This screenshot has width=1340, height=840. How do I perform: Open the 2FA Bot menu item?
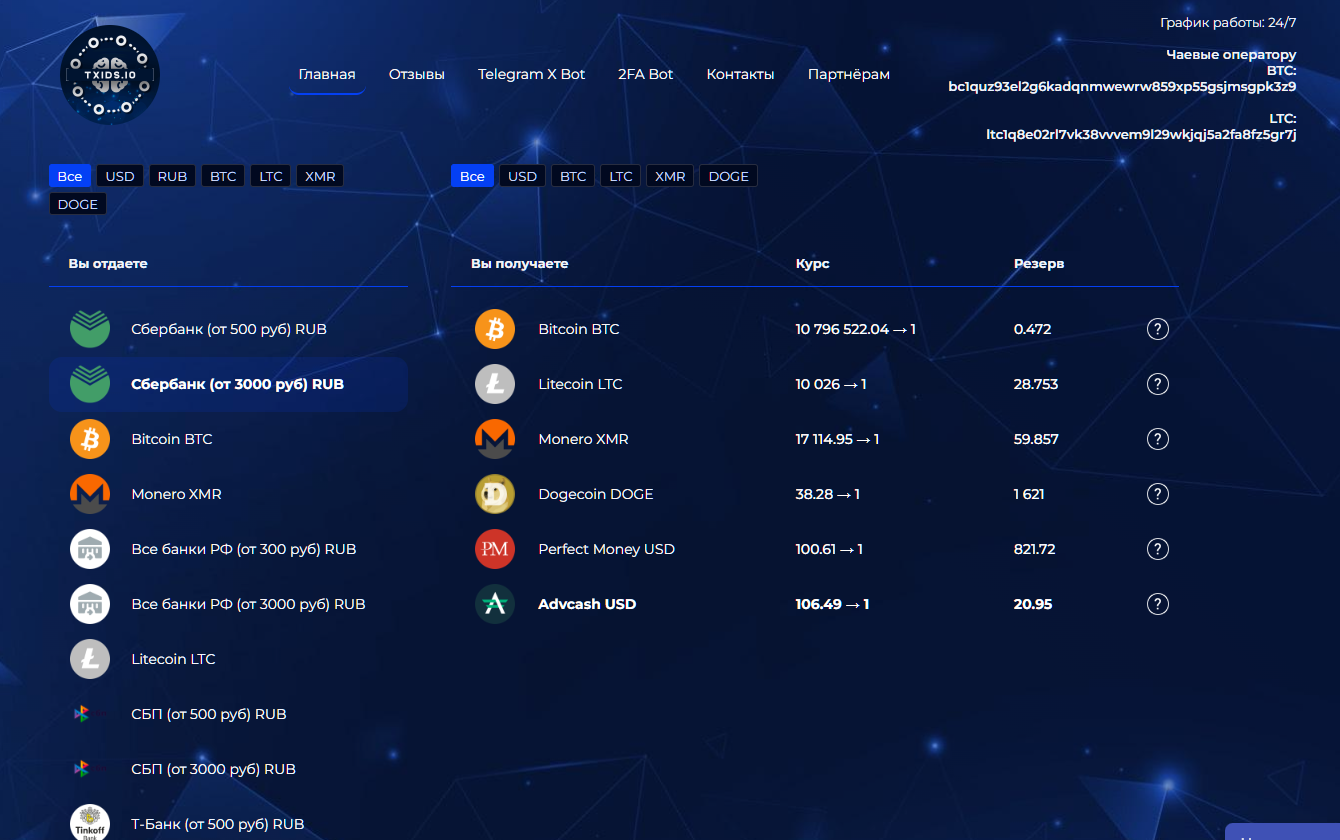point(646,74)
